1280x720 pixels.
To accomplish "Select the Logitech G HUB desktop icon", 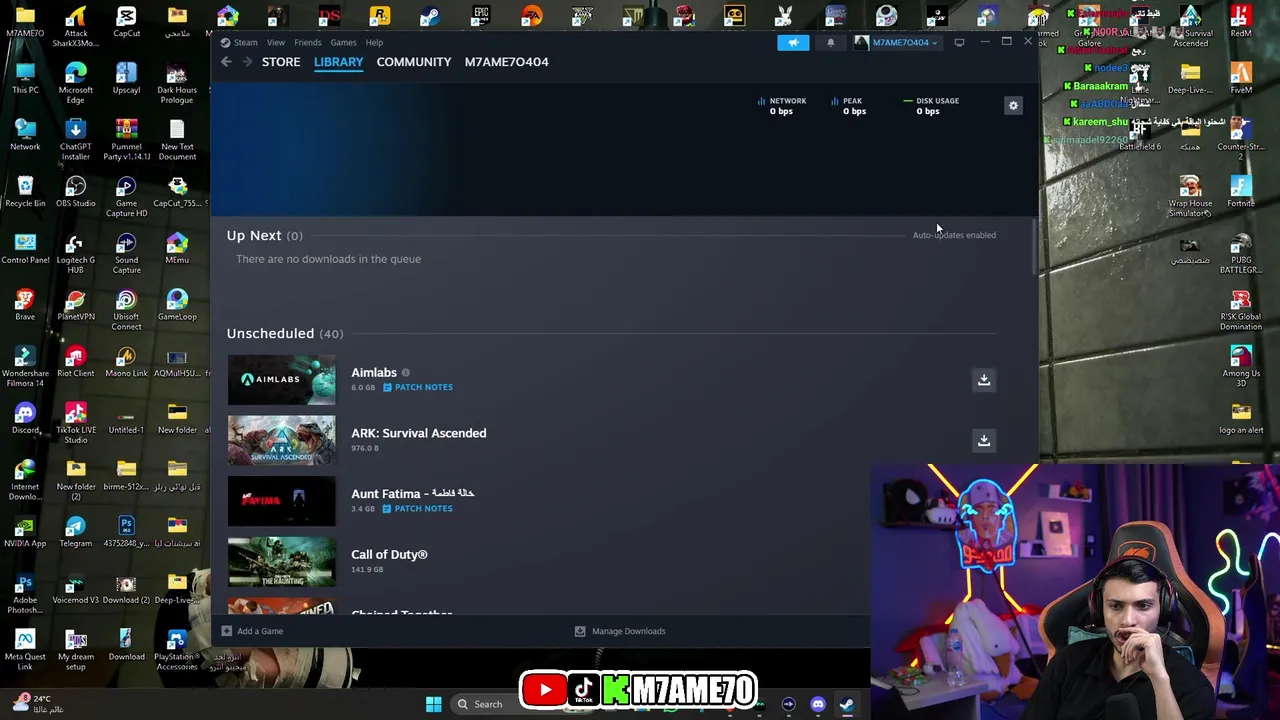I will [x=76, y=254].
